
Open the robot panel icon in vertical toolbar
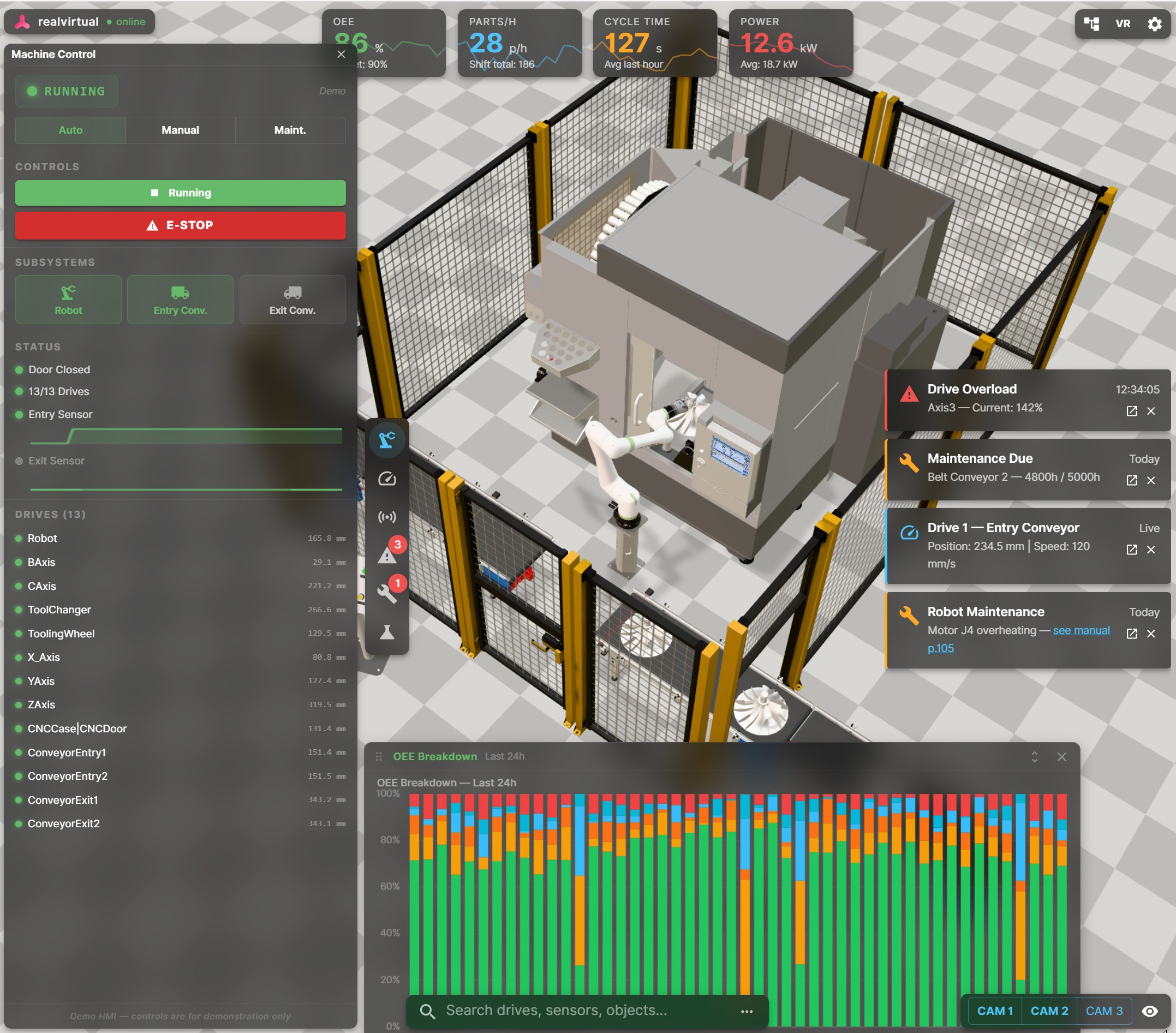coord(386,440)
